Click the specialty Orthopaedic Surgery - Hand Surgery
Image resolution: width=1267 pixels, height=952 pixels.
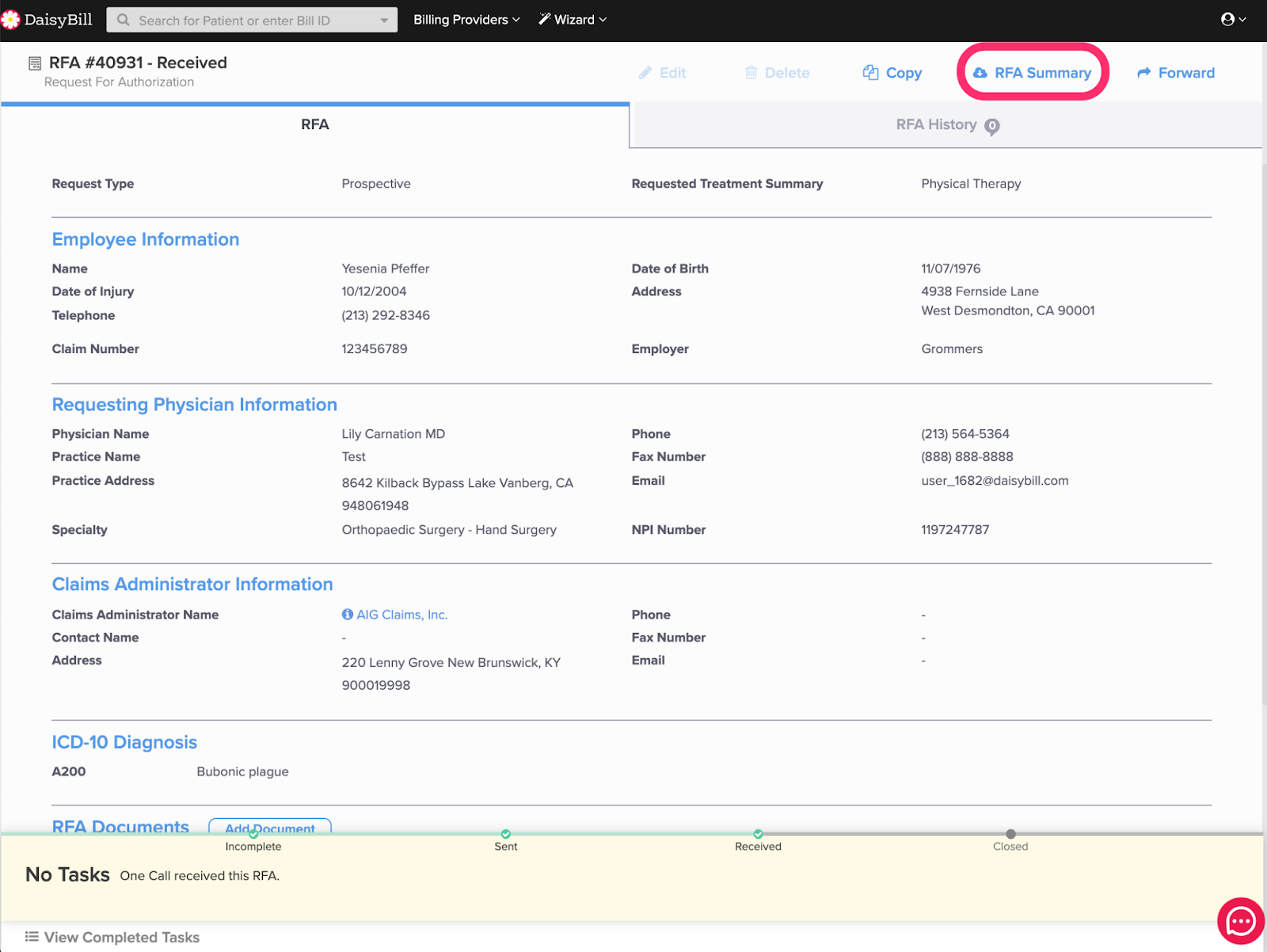tap(449, 530)
